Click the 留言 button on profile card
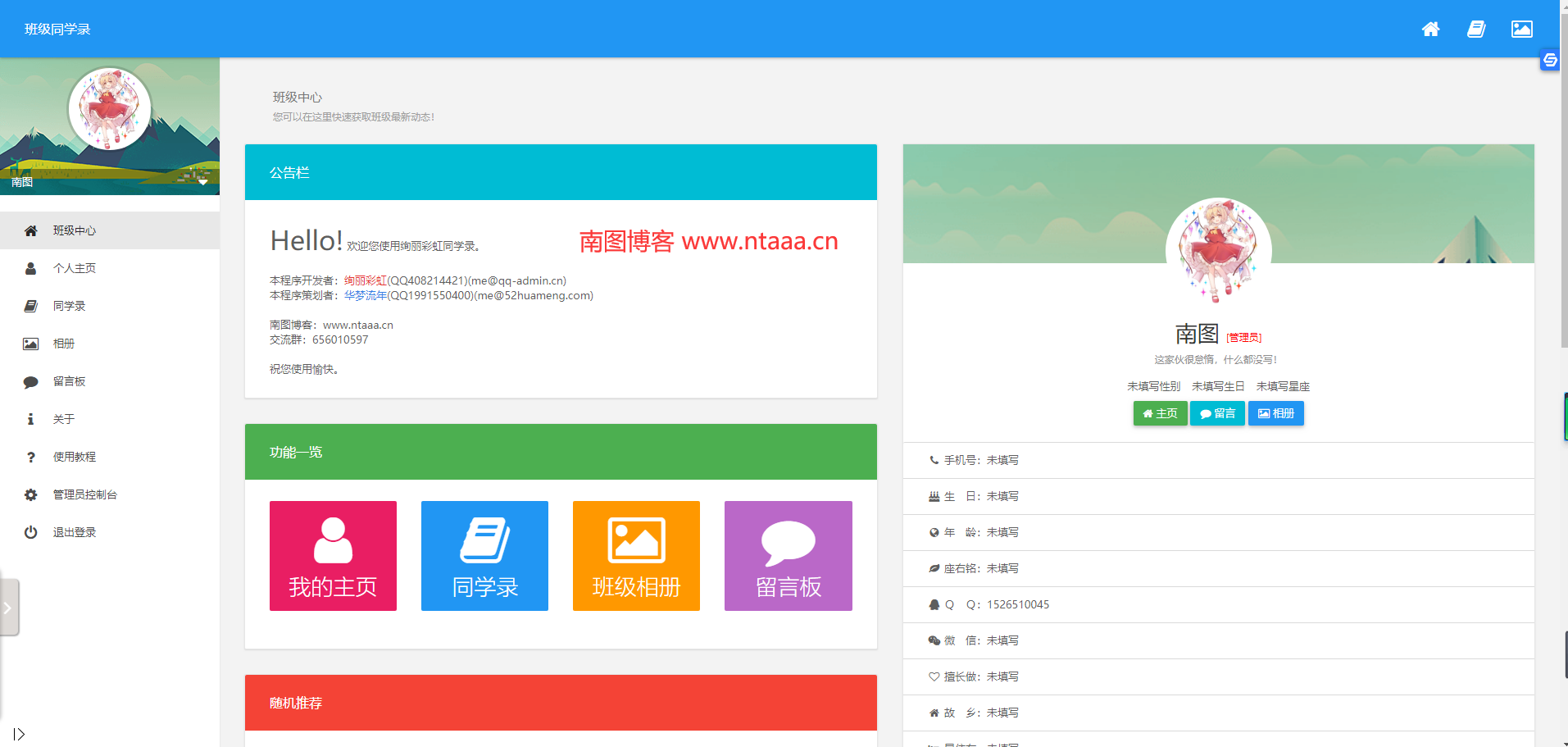 [x=1217, y=413]
